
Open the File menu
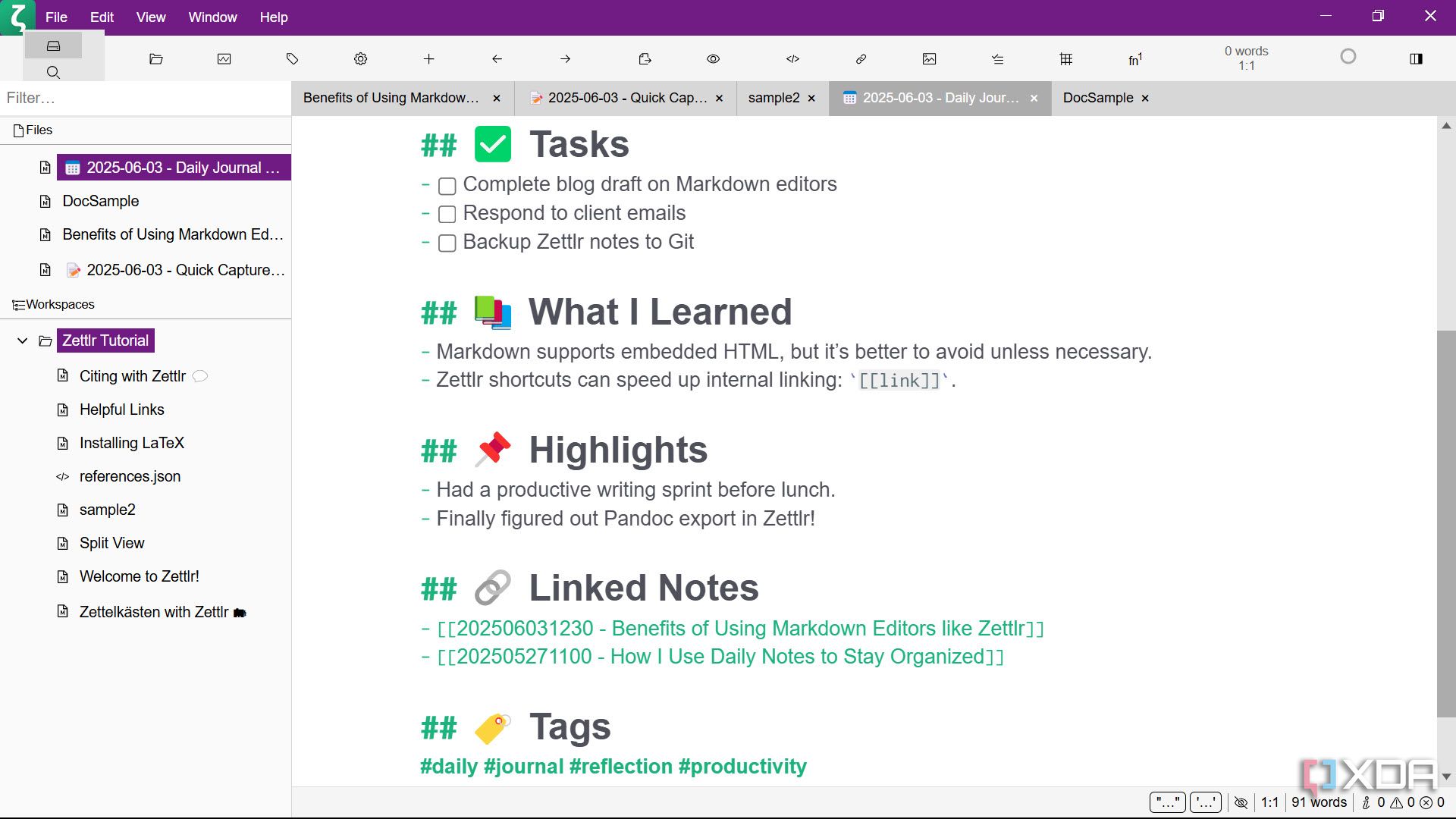click(x=56, y=17)
